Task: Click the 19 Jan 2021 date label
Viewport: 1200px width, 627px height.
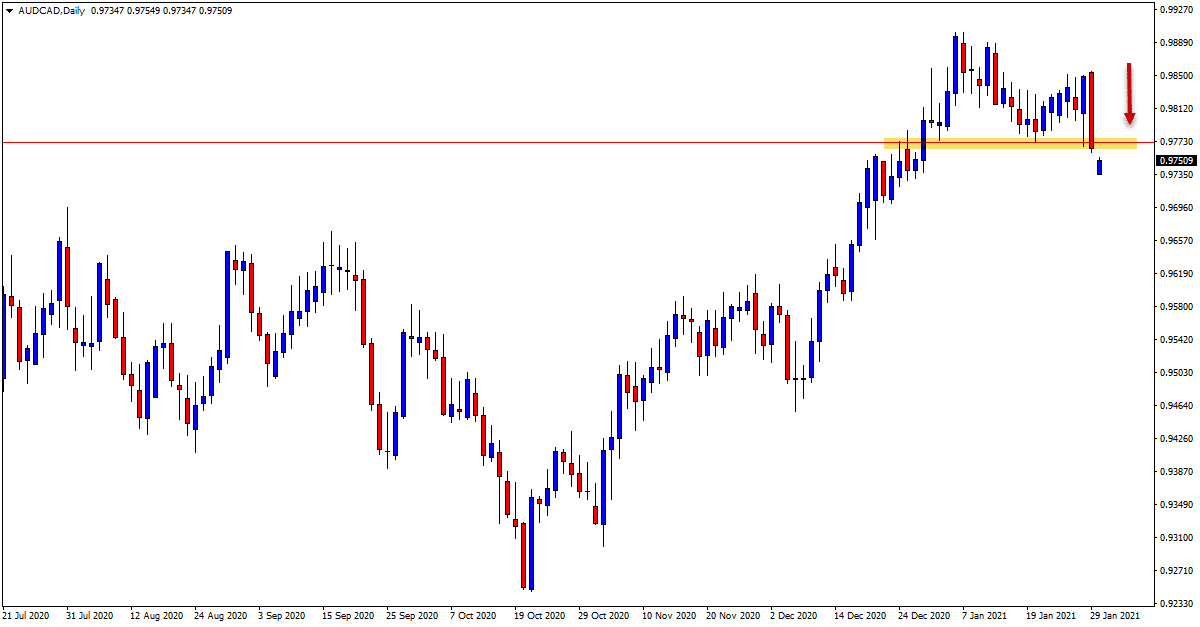Action: point(1049,616)
